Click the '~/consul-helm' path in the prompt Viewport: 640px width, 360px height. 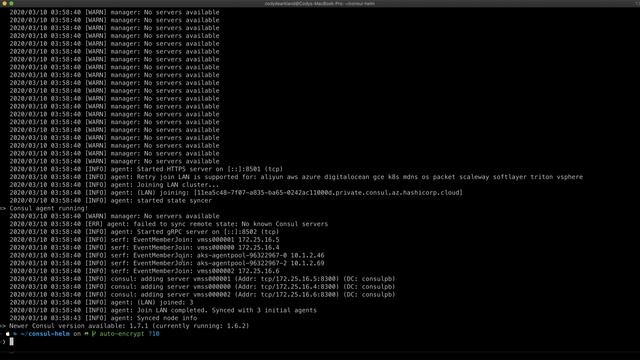(x=45, y=334)
